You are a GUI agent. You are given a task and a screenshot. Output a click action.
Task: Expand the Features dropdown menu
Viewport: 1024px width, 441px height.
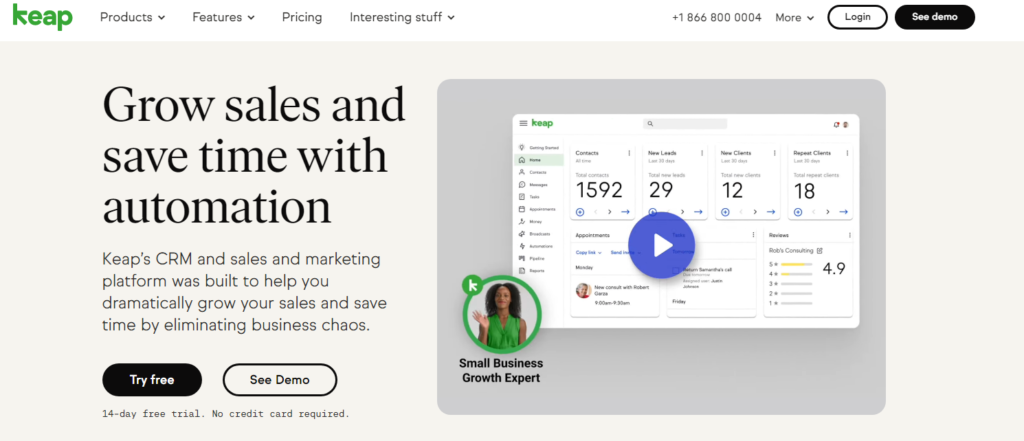tap(223, 18)
